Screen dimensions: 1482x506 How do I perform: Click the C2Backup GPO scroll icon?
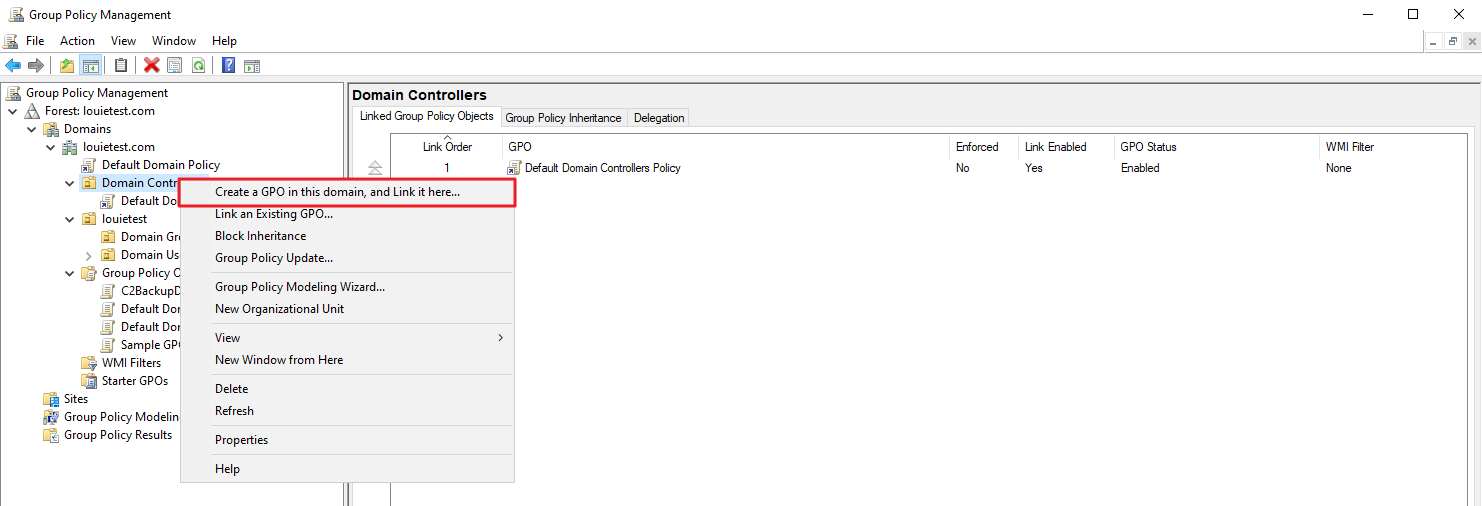point(109,291)
